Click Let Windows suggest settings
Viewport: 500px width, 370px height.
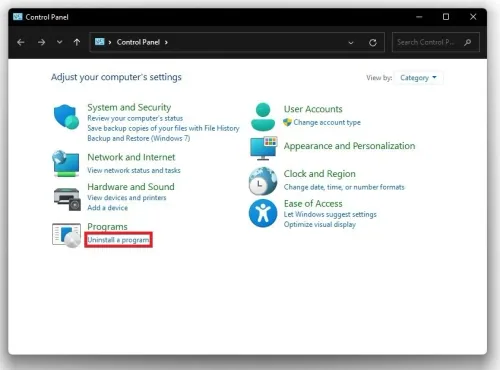click(x=330, y=214)
